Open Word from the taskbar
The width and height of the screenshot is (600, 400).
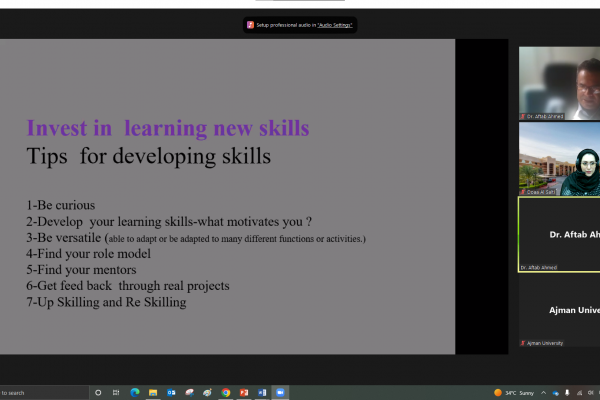[262, 392]
